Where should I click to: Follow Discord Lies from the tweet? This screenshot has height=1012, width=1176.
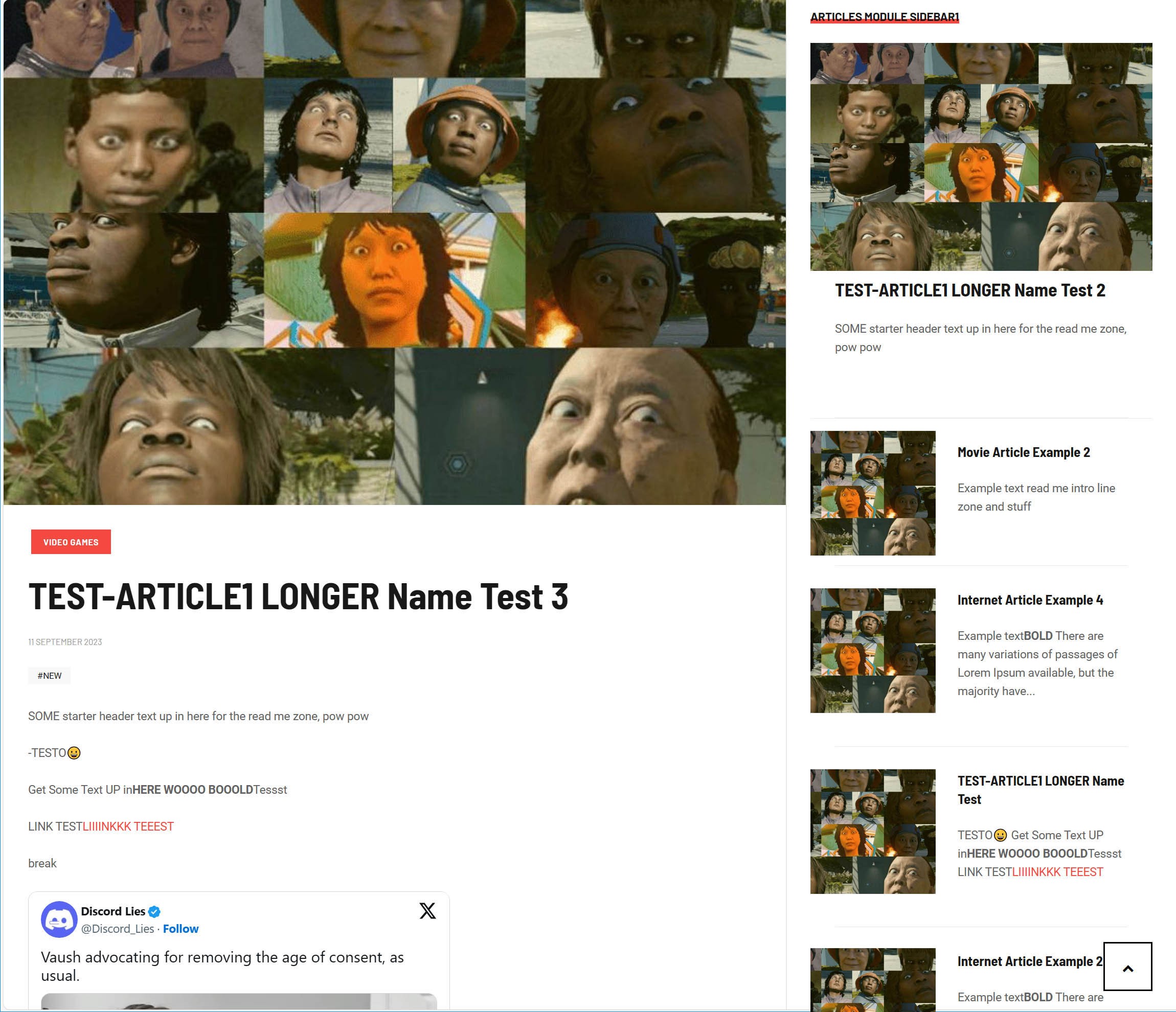tap(180, 929)
